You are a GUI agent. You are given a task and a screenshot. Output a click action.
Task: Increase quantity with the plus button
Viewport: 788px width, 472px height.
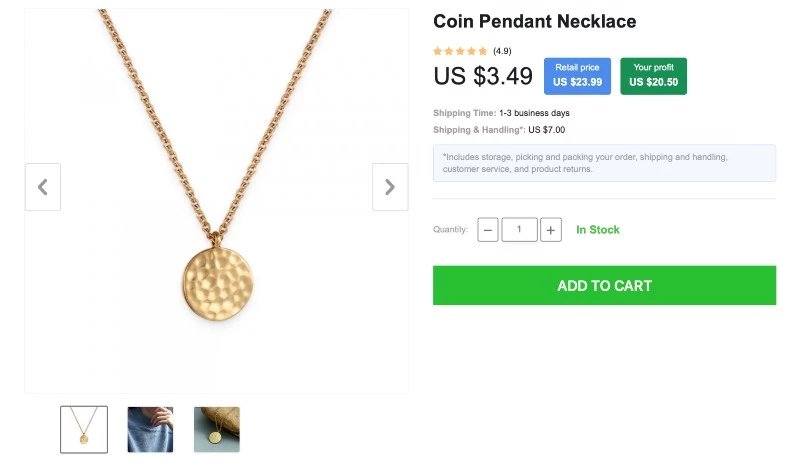pyautogui.click(x=551, y=230)
